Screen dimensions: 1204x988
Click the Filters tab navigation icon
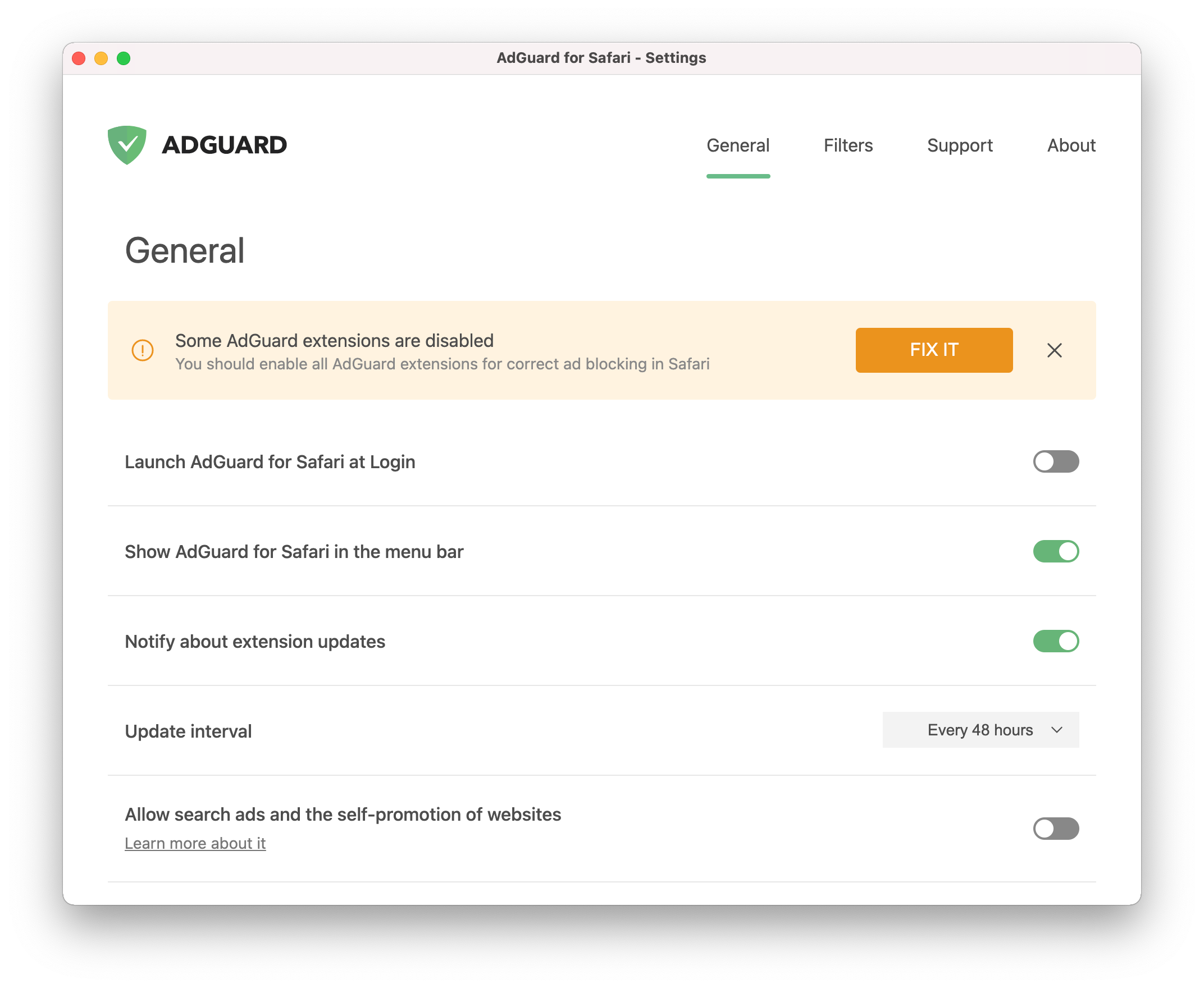click(847, 145)
